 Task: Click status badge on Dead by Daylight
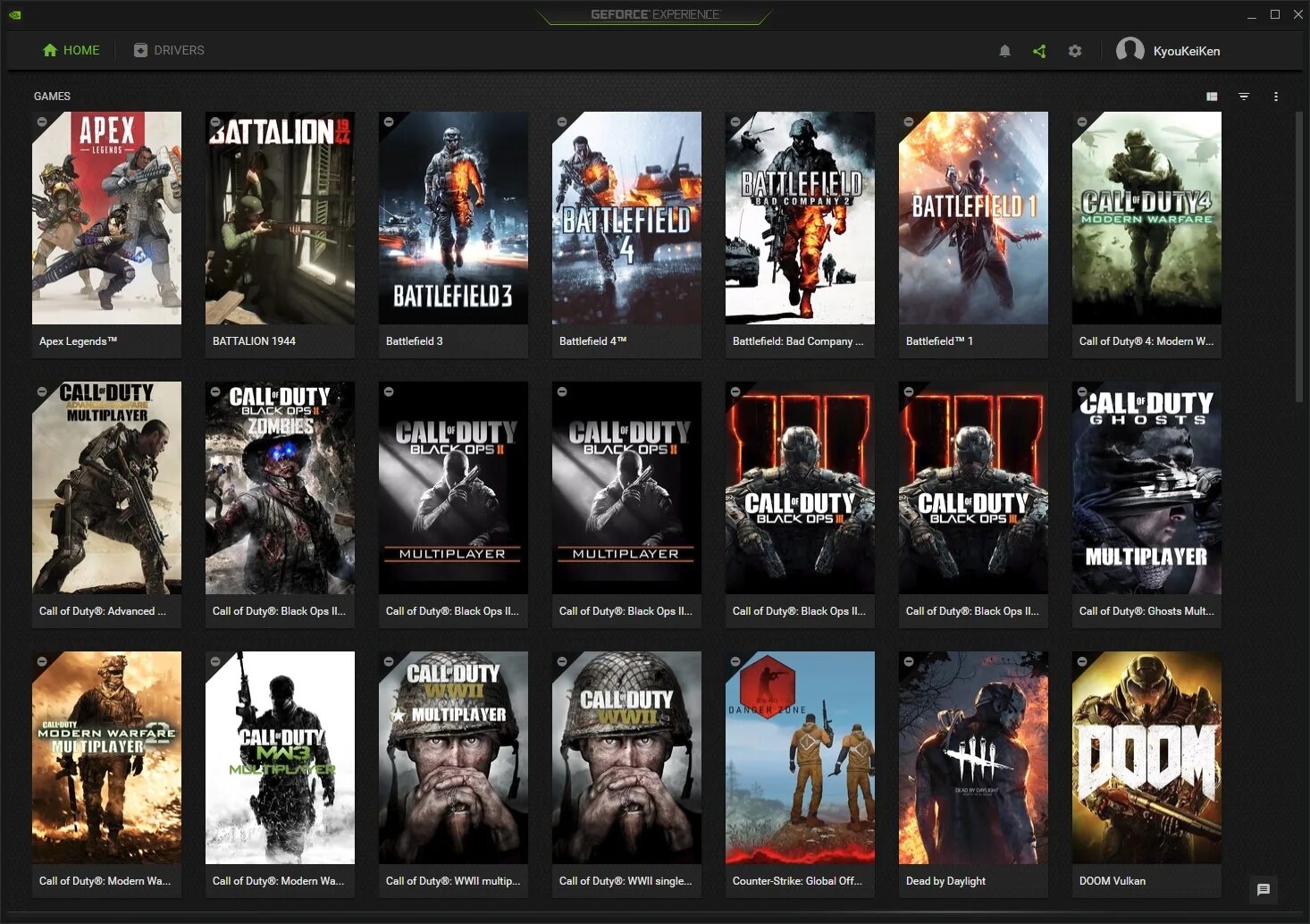909,661
